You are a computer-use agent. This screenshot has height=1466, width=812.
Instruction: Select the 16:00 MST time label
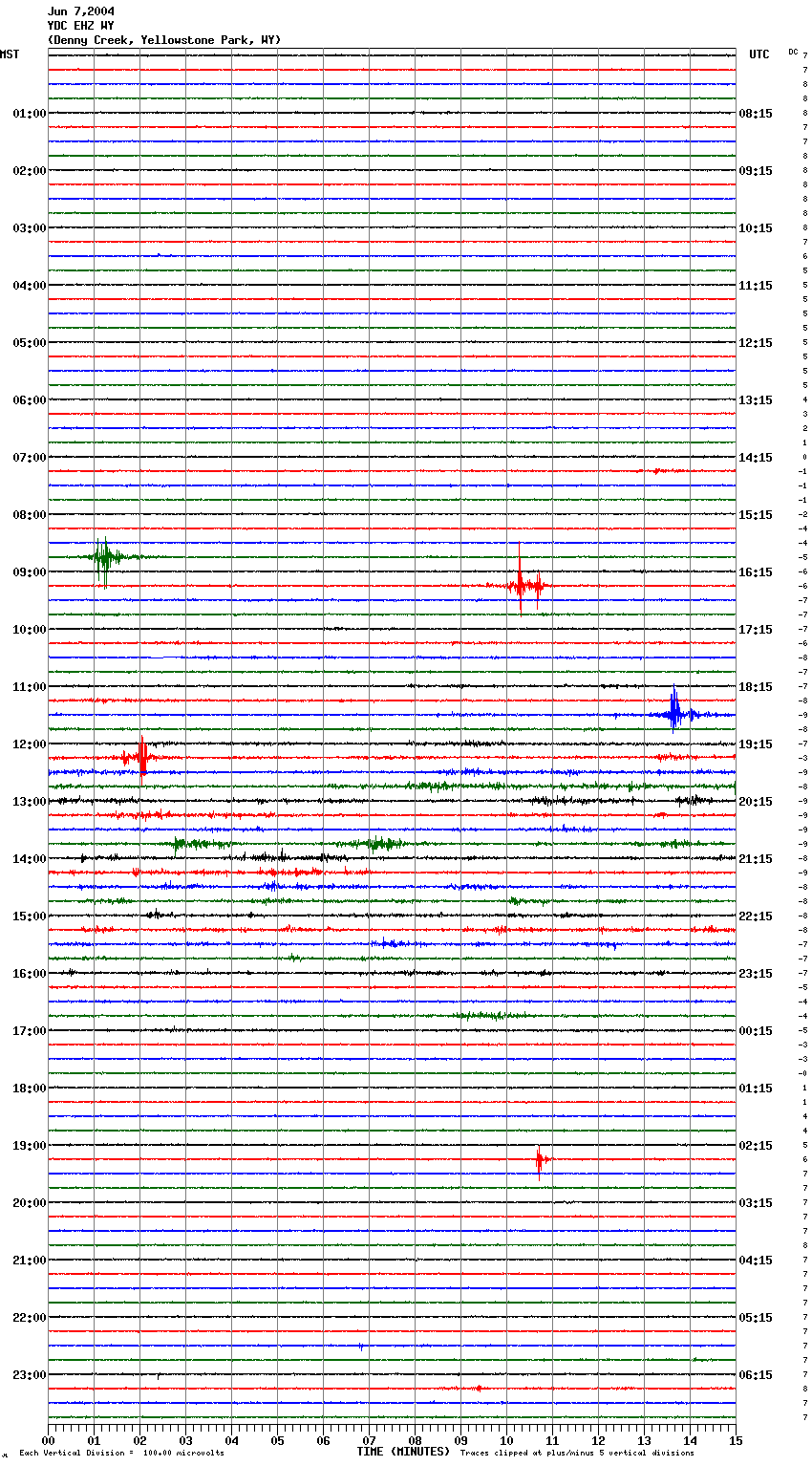coord(30,974)
